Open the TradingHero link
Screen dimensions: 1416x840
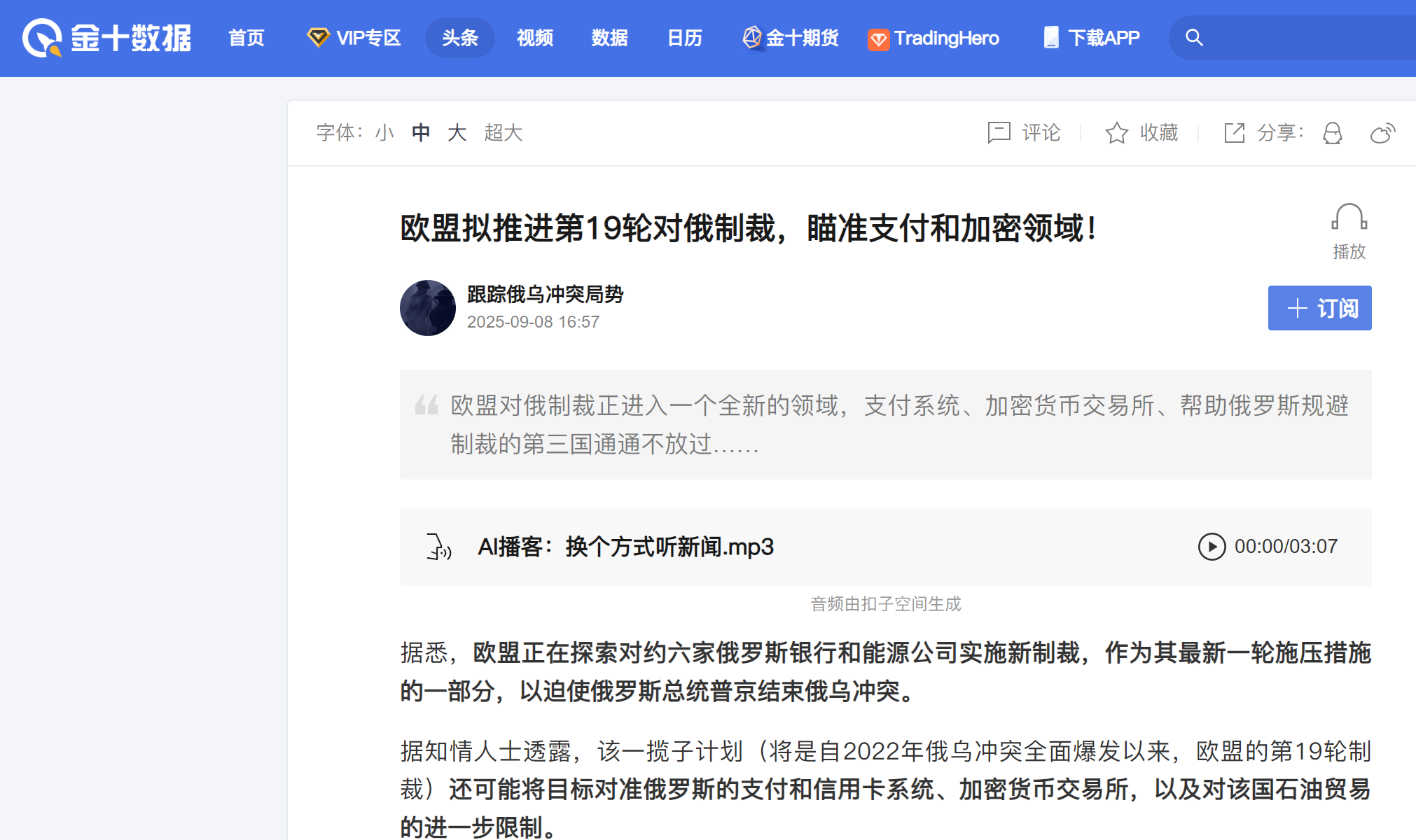pos(933,38)
